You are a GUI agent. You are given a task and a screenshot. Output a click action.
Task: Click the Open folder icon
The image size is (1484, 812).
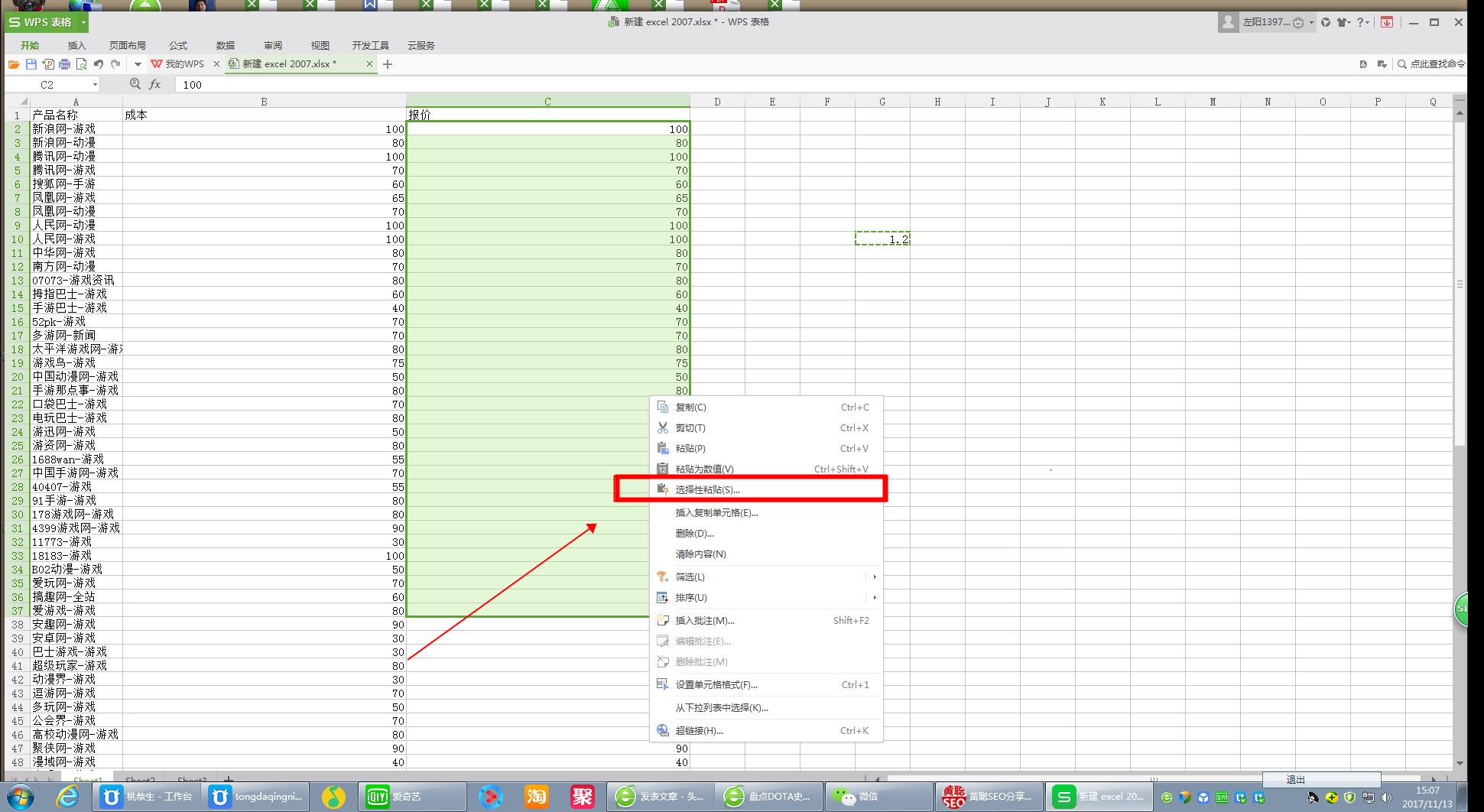click(14, 64)
